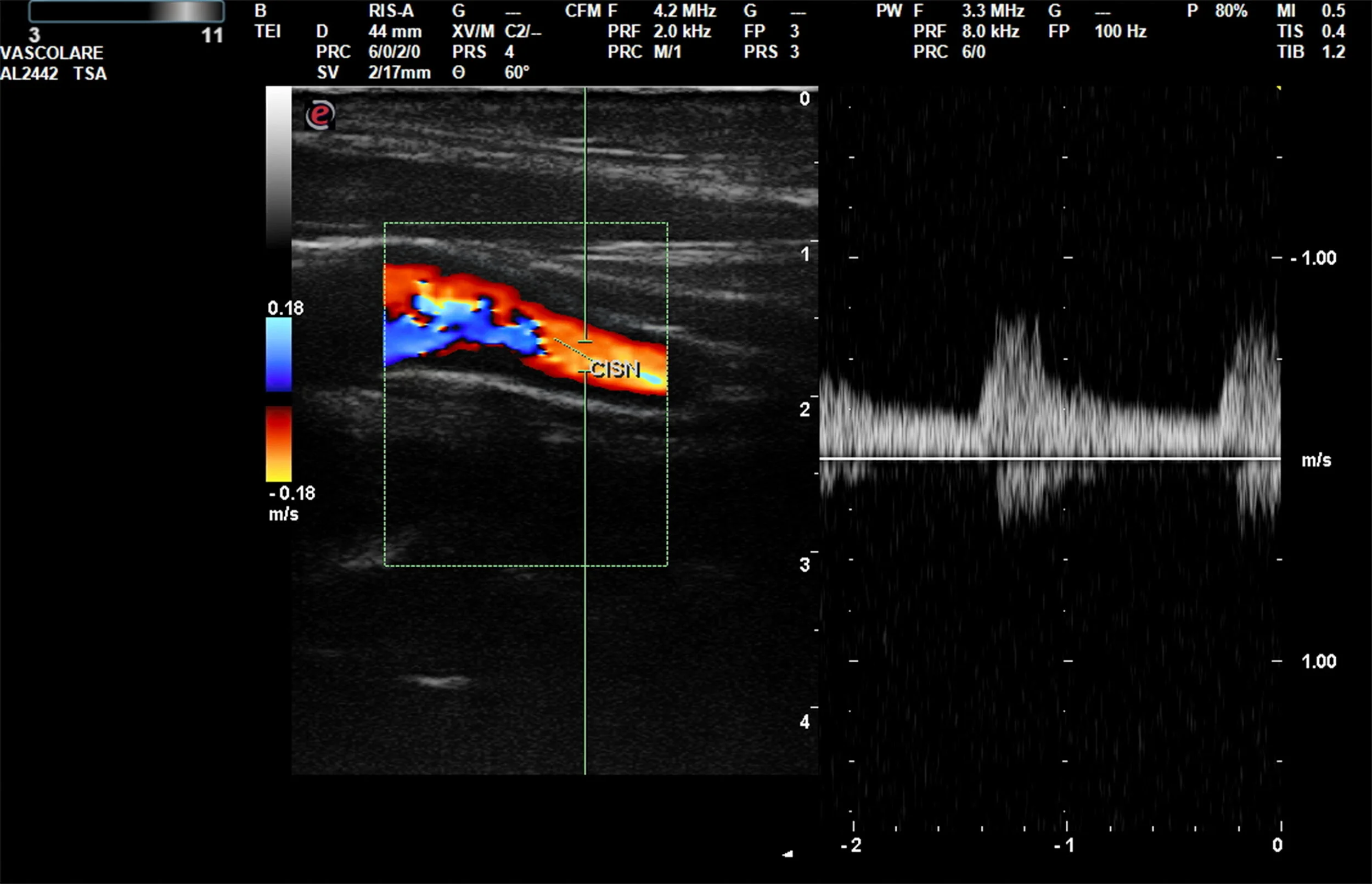1372x884 pixels.
Task: Select the VASCOLARE preset label
Action: click(x=52, y=53)
